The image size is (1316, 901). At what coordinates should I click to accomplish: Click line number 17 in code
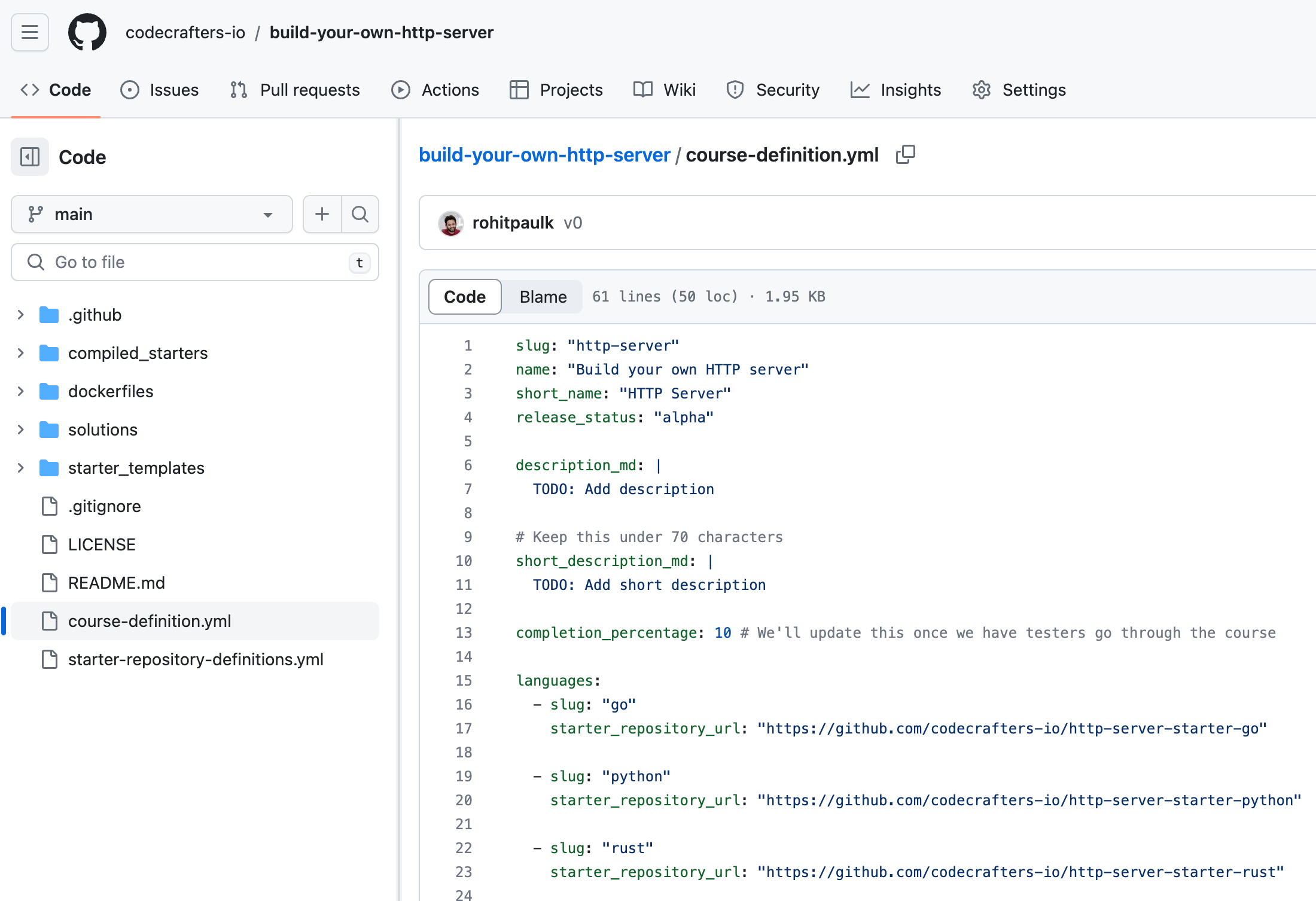[x=464, y=729]
